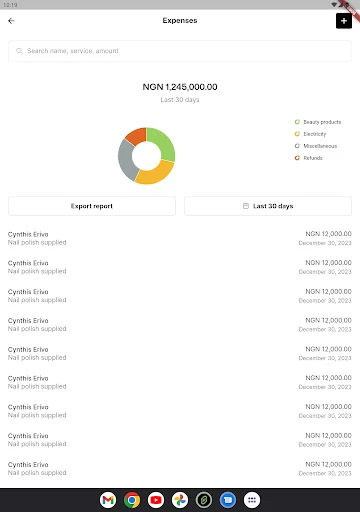Click the Beauty products legend label

click(322, 122)
